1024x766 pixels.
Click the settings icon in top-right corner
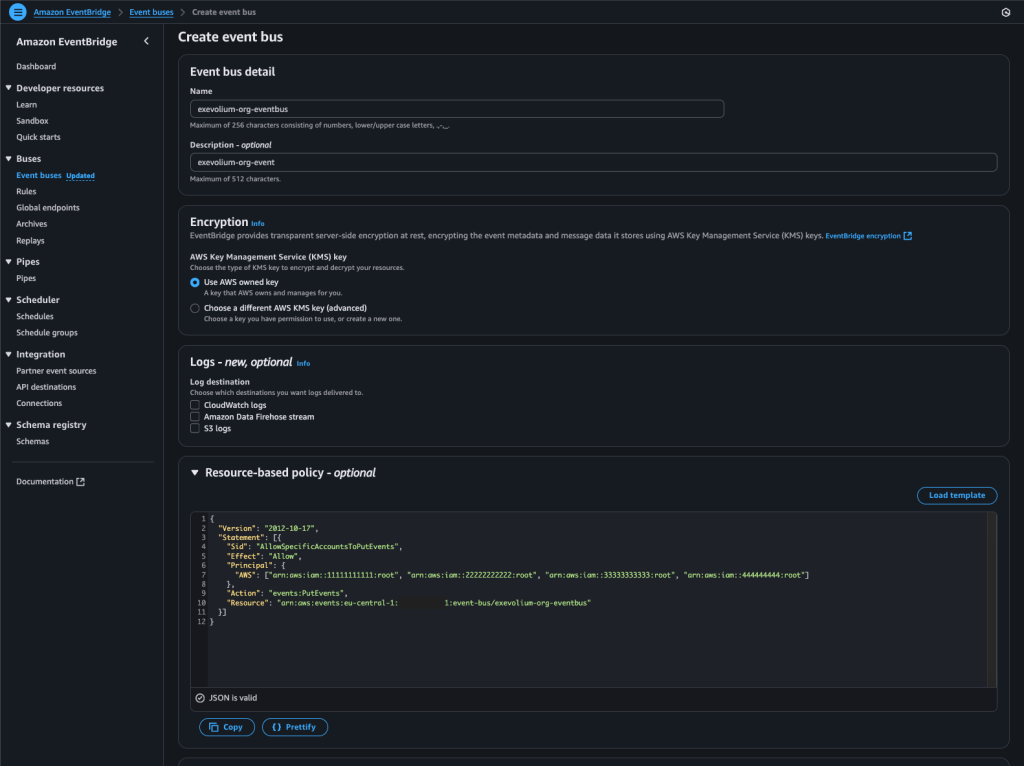(1005, 12)
